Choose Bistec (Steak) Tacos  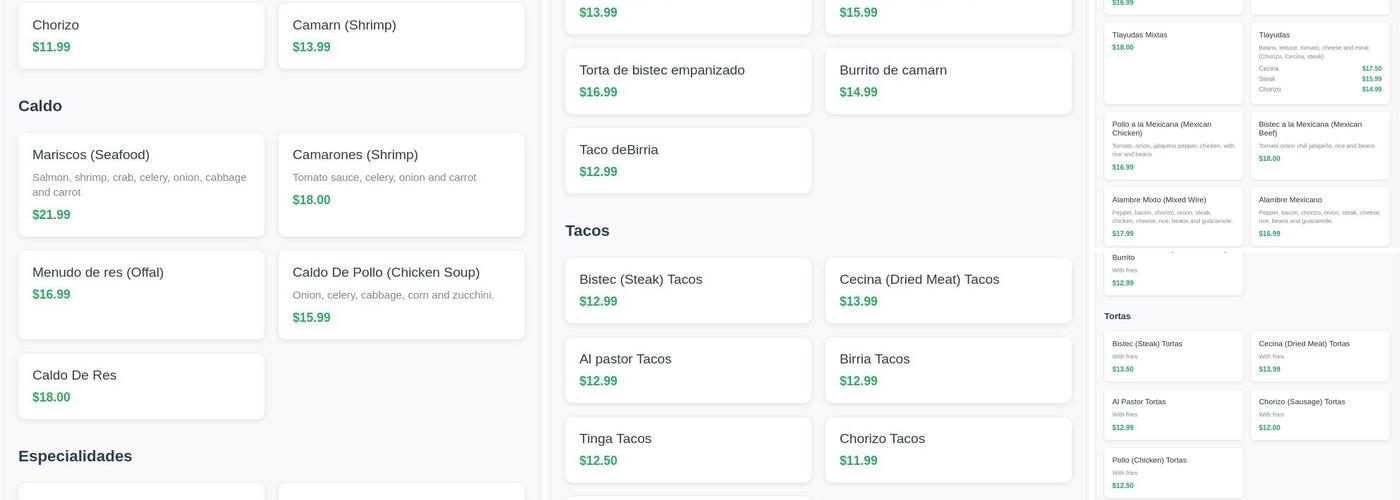coord(688,290)
